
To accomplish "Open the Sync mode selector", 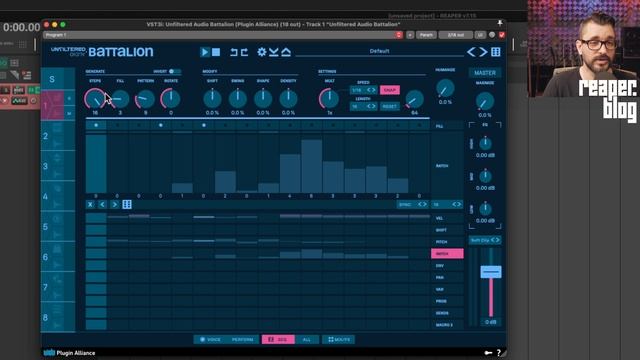I will point(413,204).
